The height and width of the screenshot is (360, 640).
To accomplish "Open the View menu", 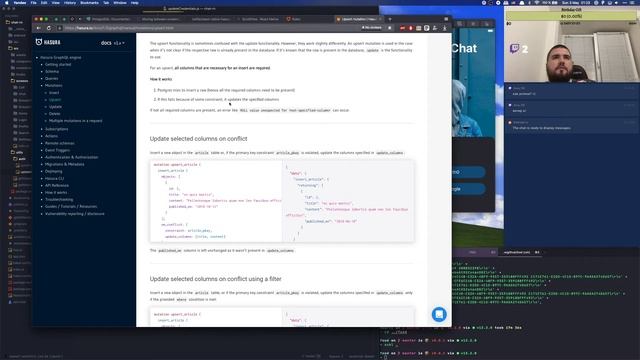I will [56, 2].
